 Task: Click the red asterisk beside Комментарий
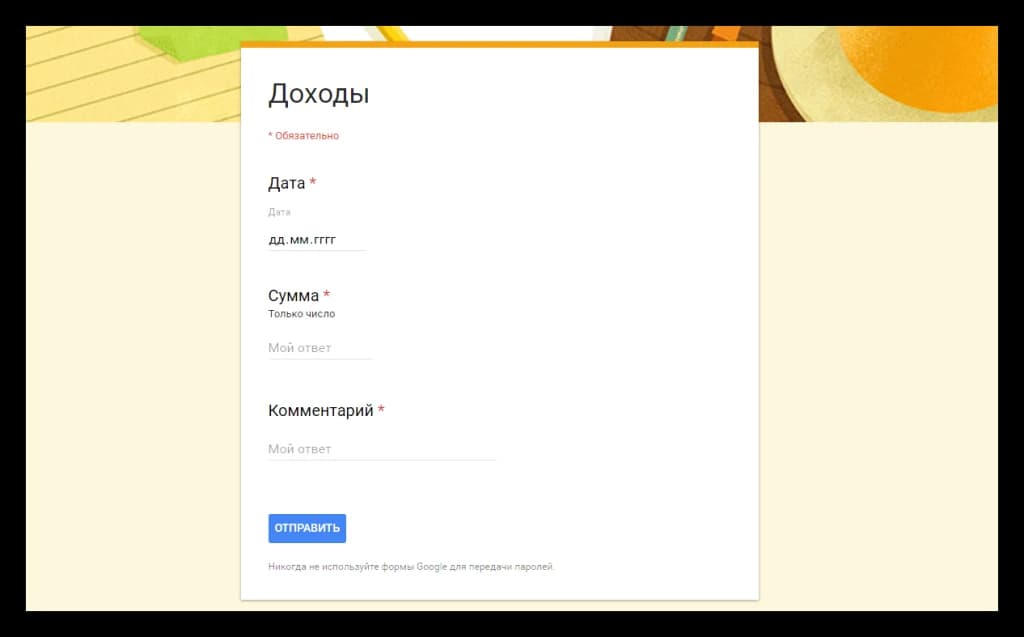[x=381, y=409]
